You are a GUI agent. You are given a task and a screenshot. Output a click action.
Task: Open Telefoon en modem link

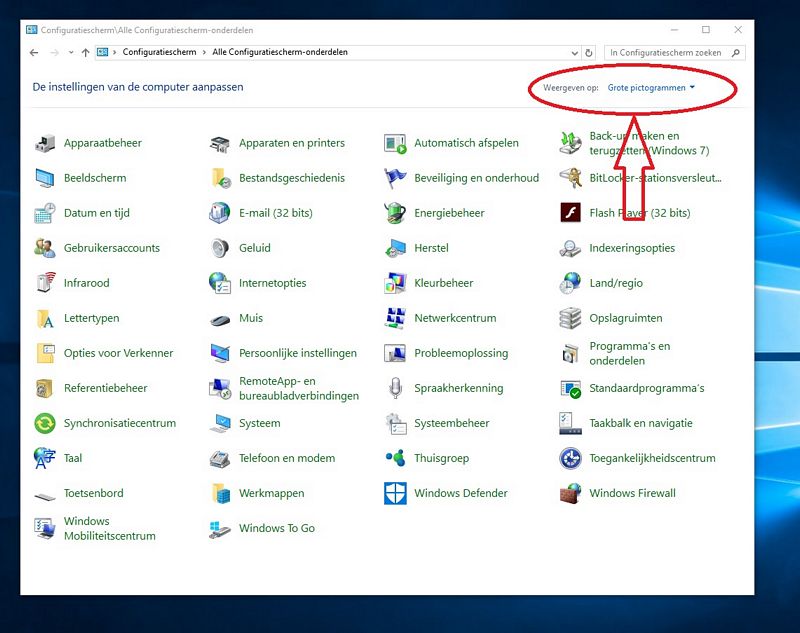point(287,458)
